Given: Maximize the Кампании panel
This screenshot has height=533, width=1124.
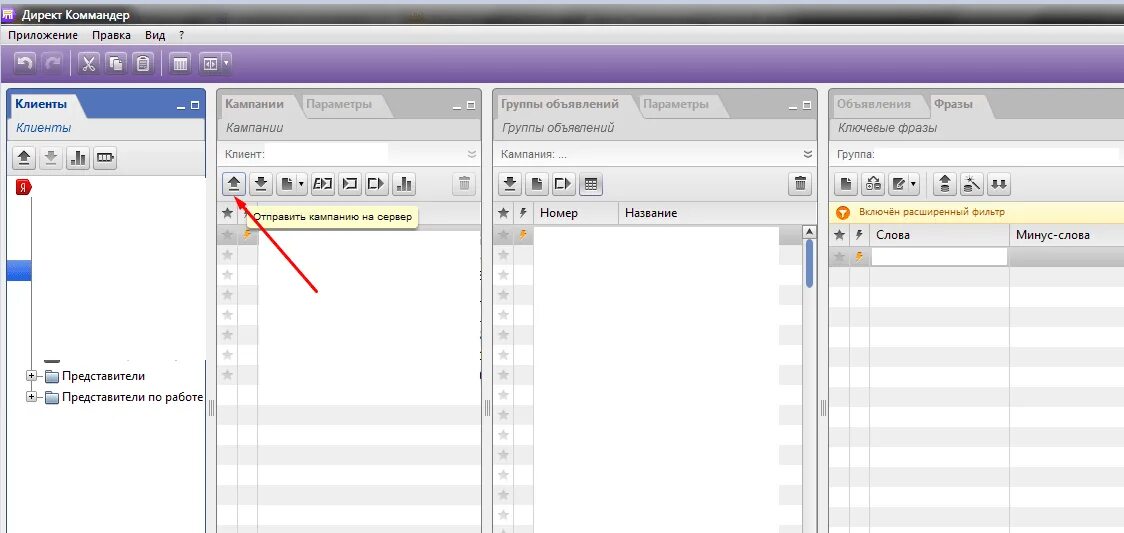Looking at the screenshot, I should [x=471, y=105].
